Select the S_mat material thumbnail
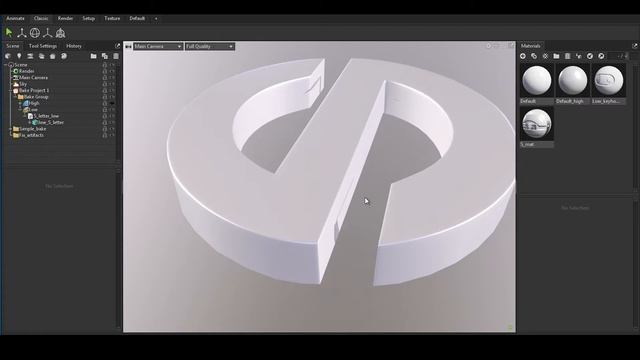640x360 pixels. pos(537,124)
